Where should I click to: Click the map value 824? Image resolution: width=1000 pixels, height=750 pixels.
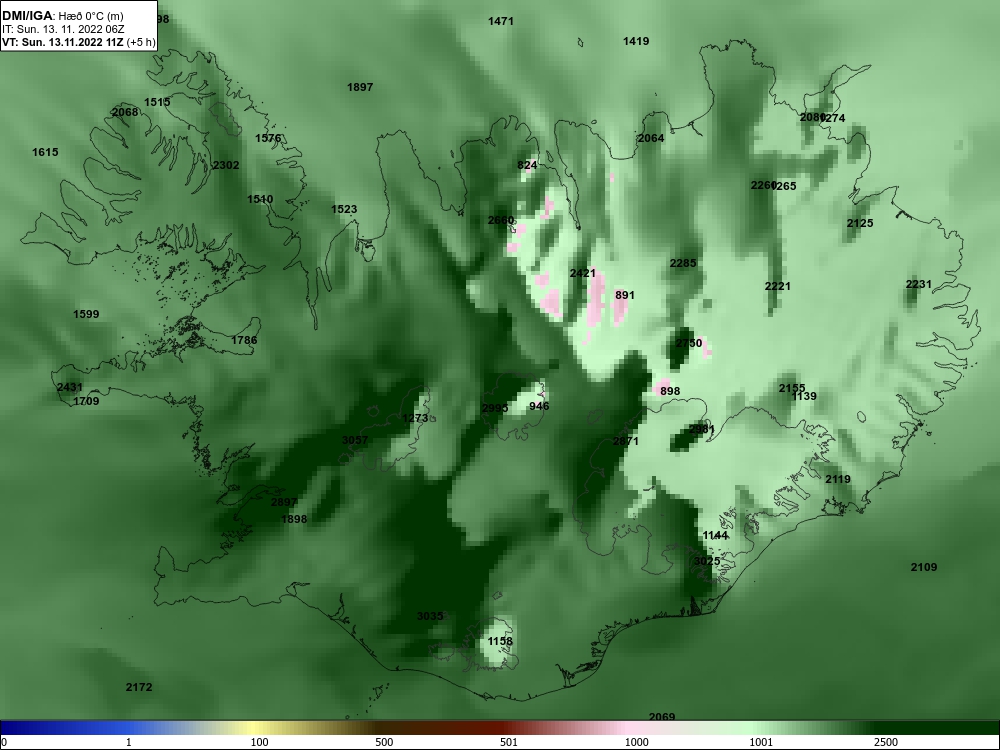527,165
